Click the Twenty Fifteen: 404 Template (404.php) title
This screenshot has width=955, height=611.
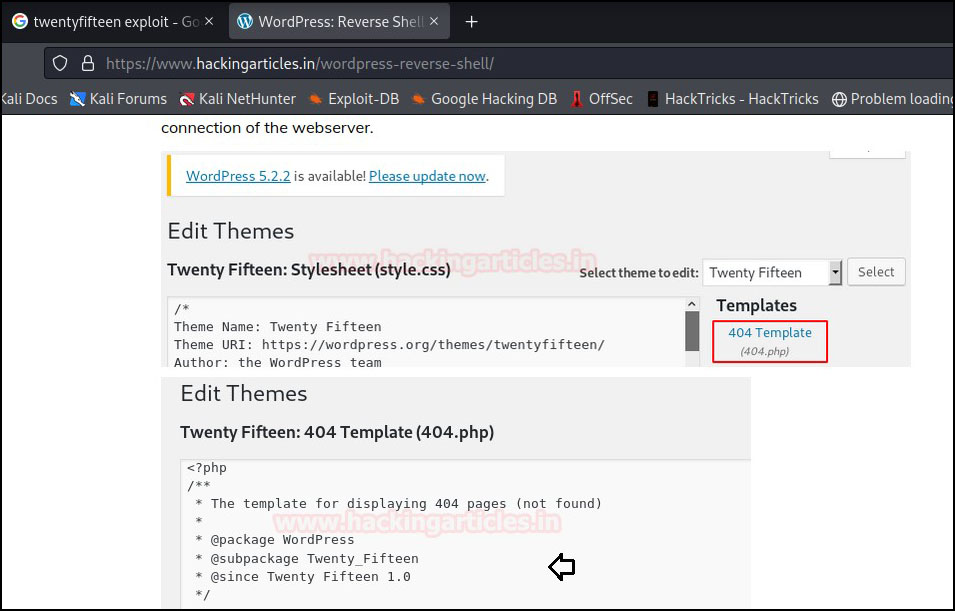[x=337, y=432]
